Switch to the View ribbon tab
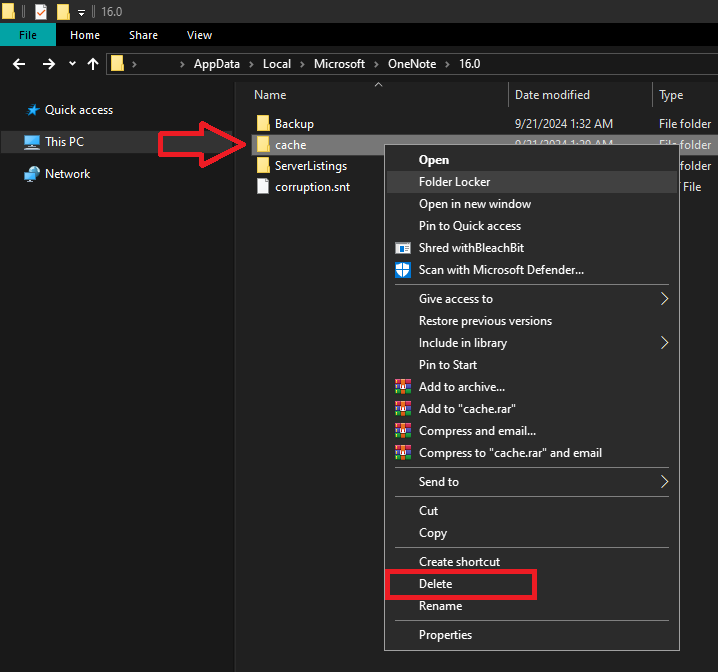 tap(199, 35)
